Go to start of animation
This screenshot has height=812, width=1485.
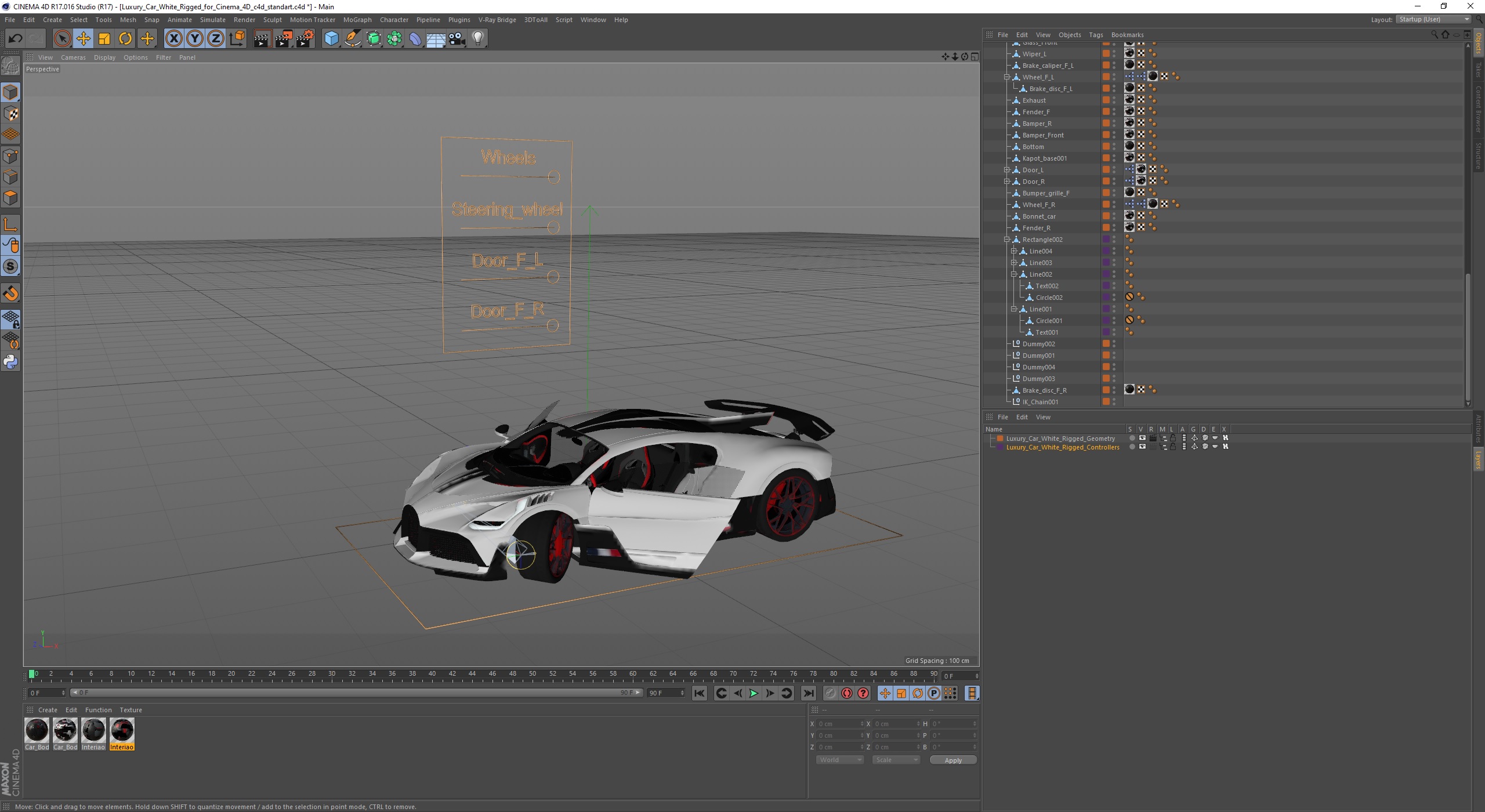pos(700,693)
